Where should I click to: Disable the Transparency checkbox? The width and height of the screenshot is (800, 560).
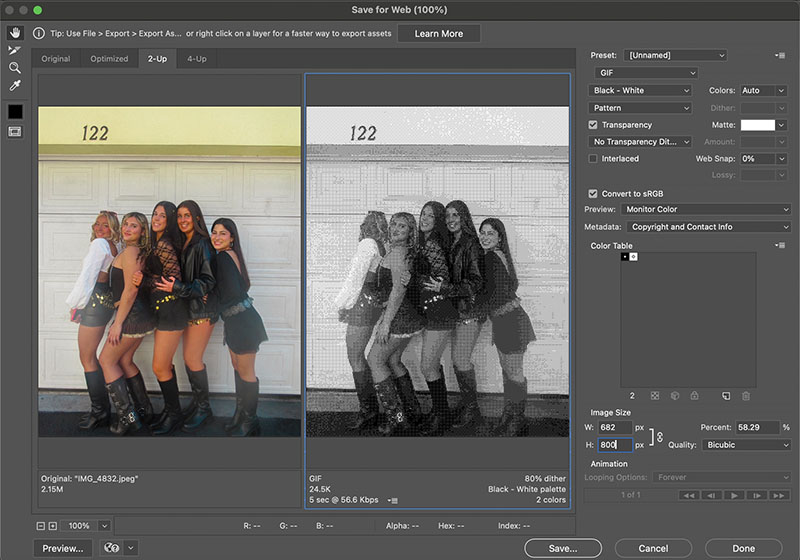pyautogui.click(x=593, y=125)
